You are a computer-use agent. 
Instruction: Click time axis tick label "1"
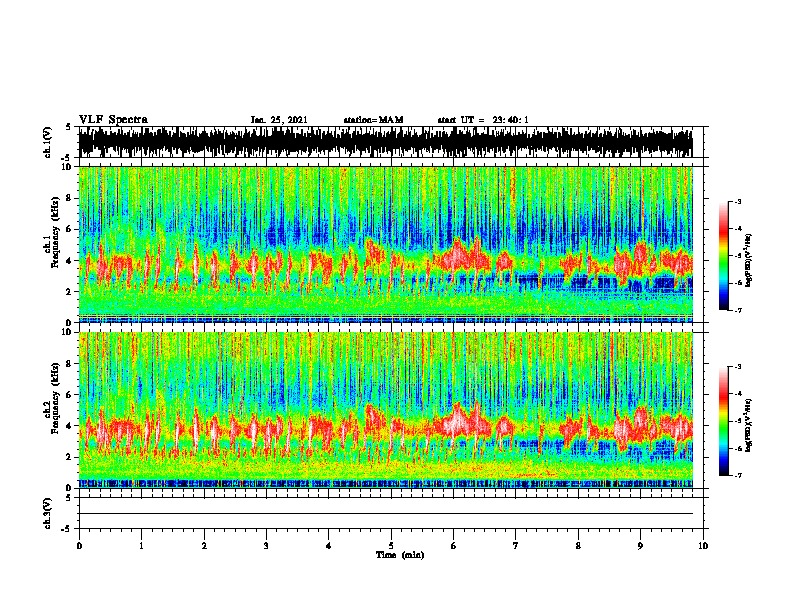[x=141, y=546]
